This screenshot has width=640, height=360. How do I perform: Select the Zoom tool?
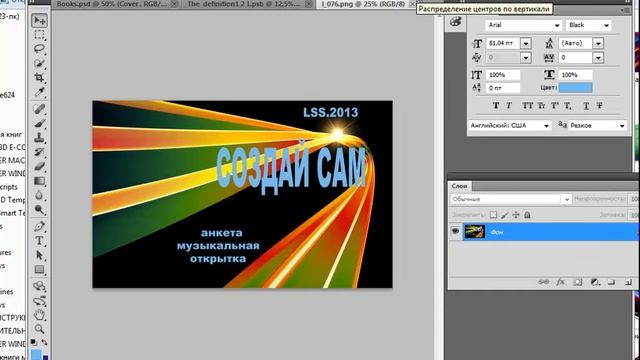point(40,329)
